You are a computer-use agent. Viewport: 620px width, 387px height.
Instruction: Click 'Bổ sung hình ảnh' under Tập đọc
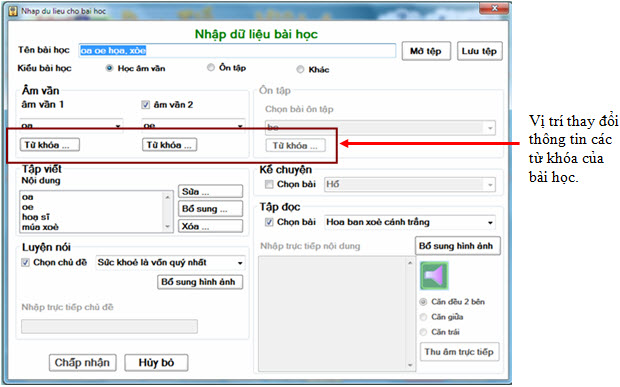[x=457, y=246]
